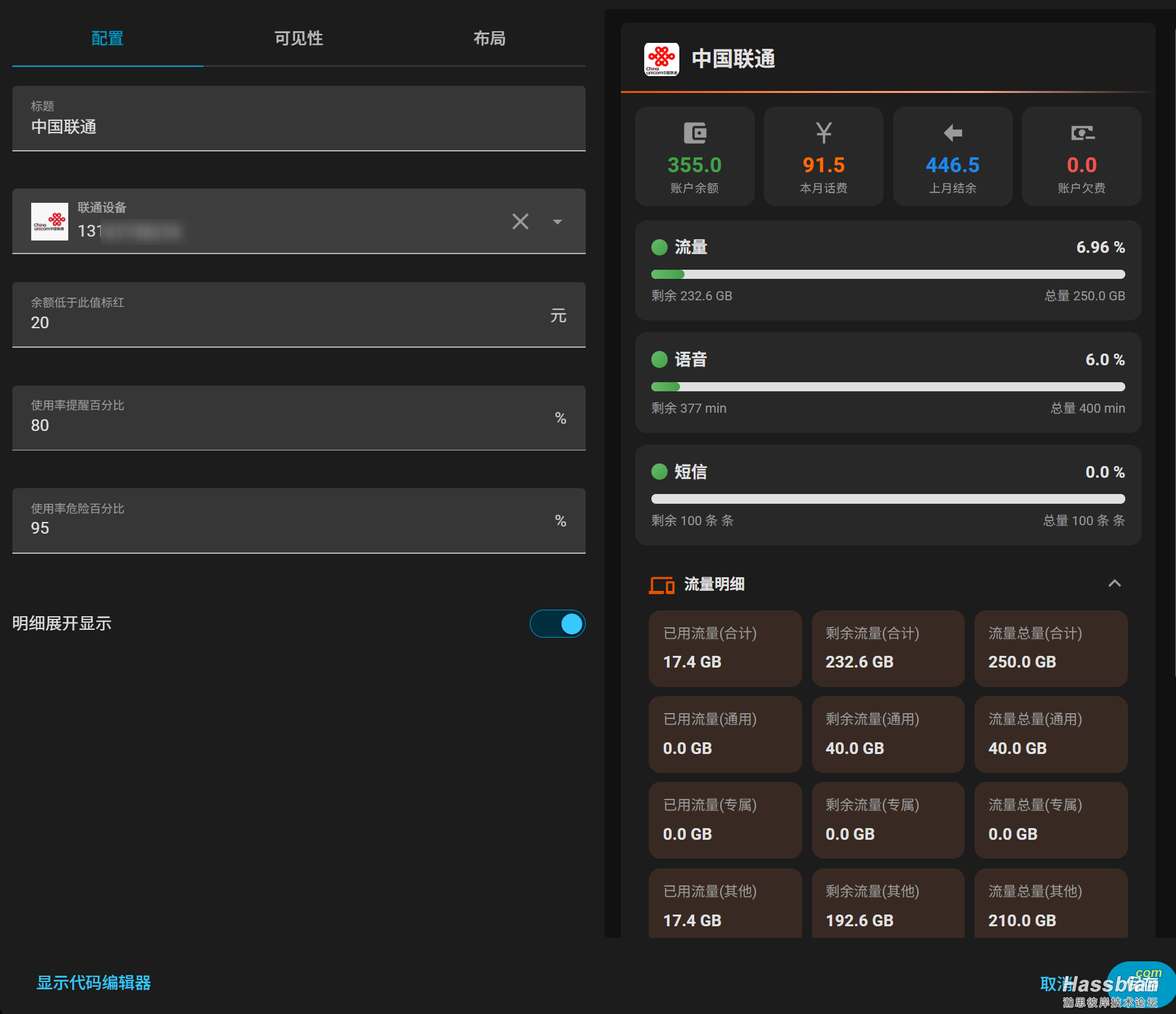Toggle the 明细展开显示 switch off
Viewport: 1176px width, 1014px height.
(x=557, y=624)
